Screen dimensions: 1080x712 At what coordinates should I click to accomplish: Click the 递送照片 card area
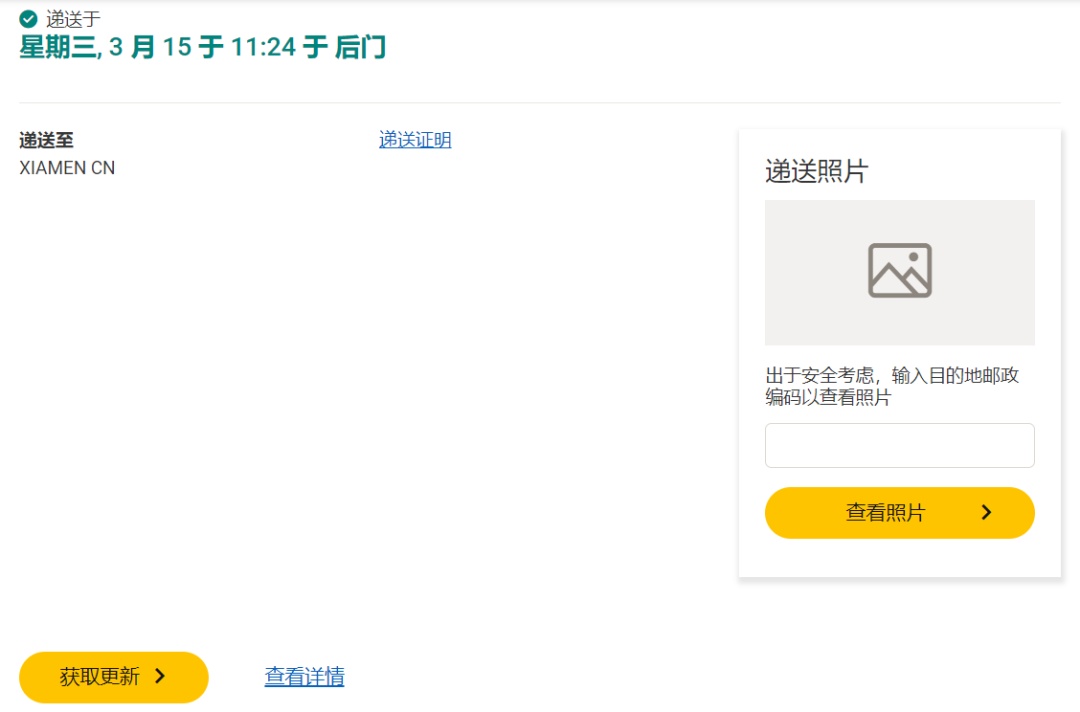[x=899, y=353]
